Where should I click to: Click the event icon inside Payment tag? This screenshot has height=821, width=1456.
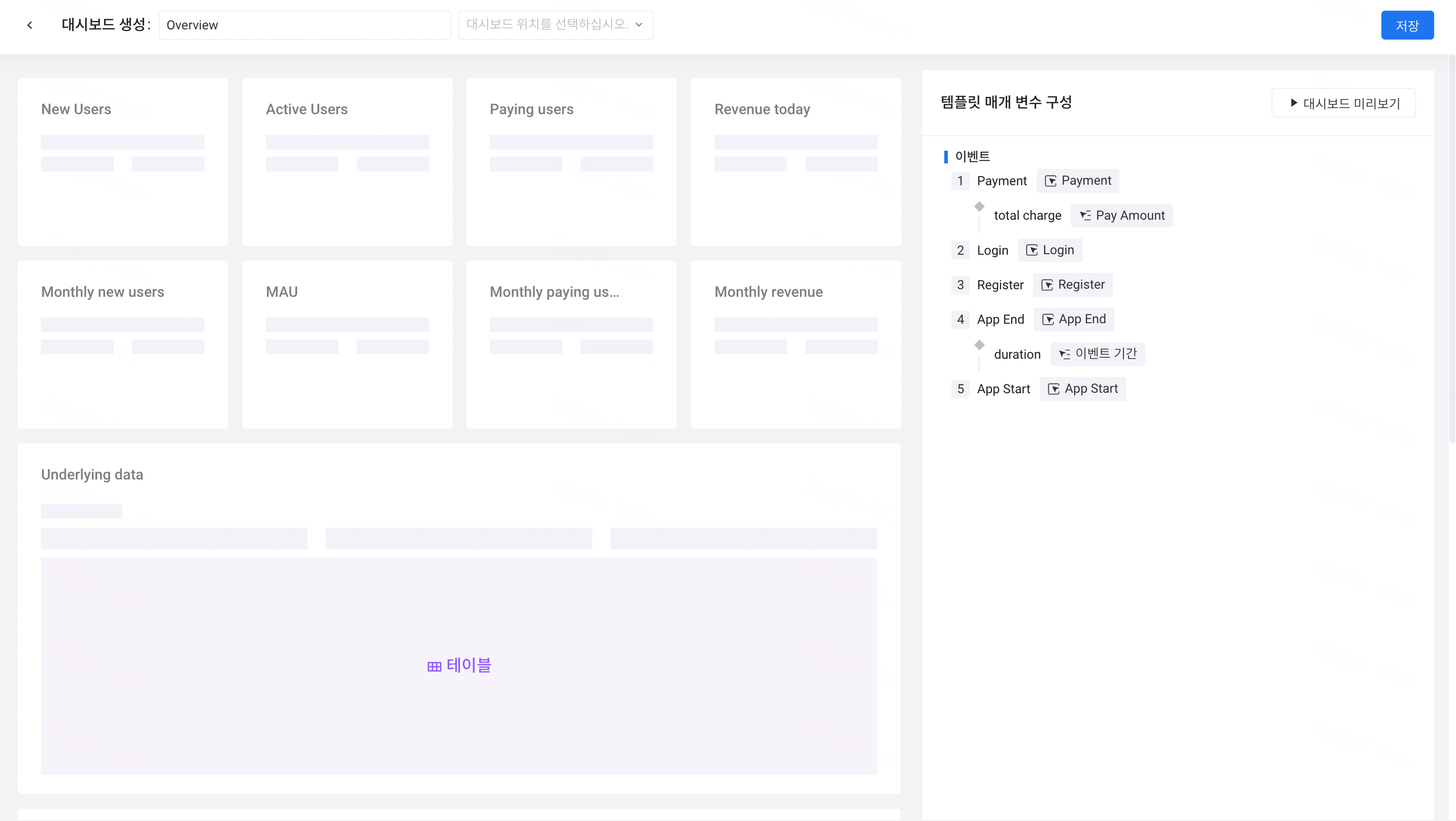click(x=1050, y=181)
